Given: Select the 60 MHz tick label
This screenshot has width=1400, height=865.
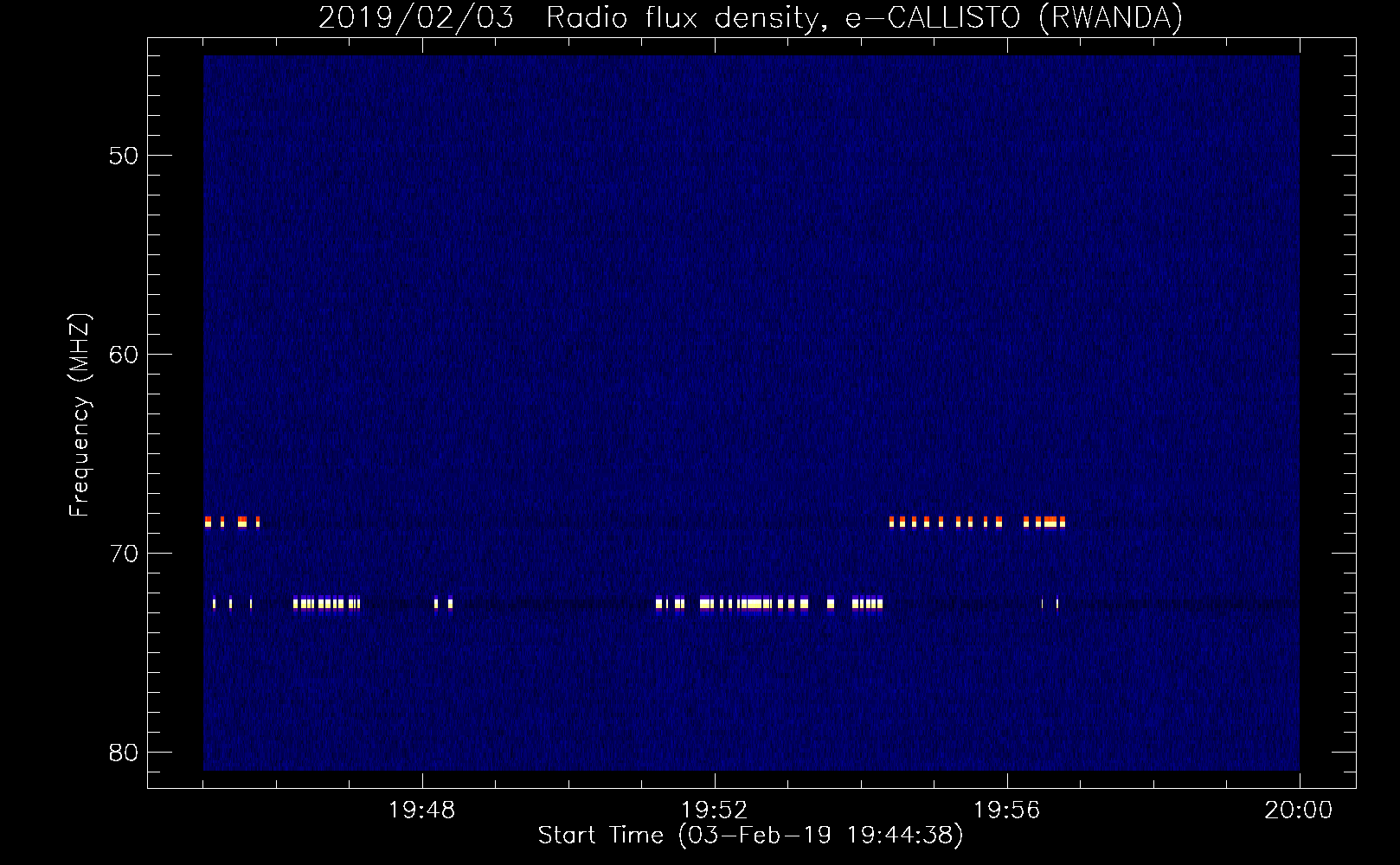Looking at the screenshot, I should [x=124, y=355].
